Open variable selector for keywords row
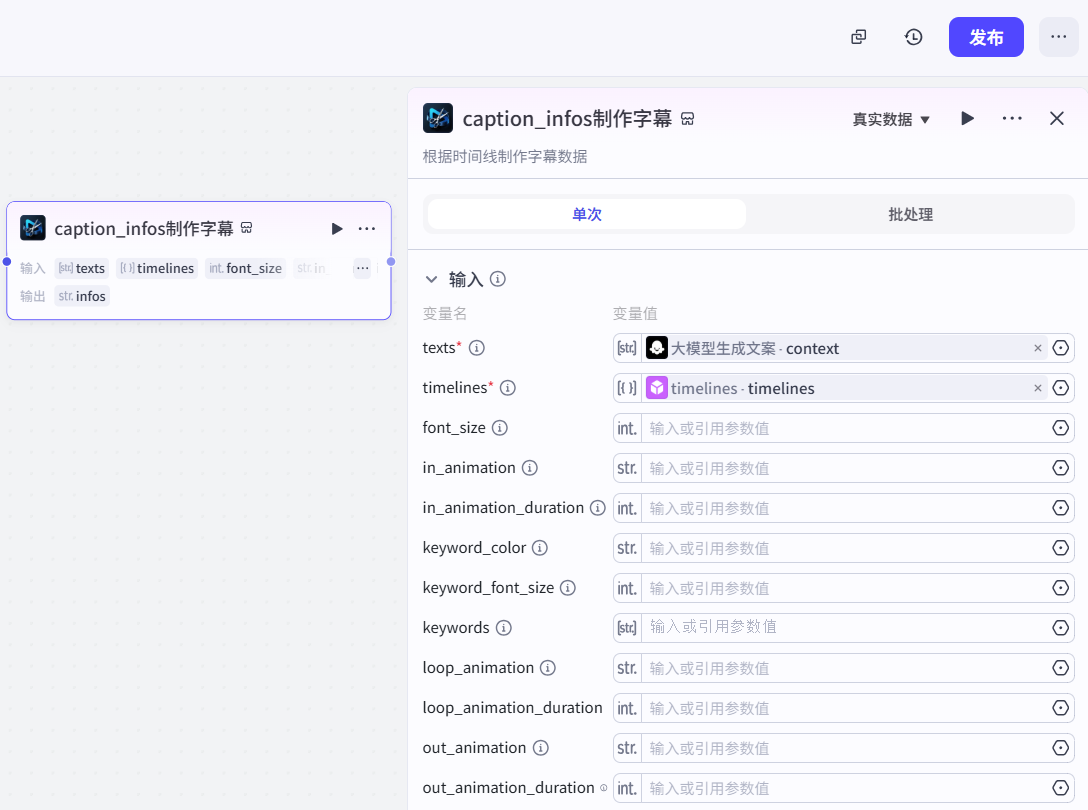This screenshot has width=1088, height=810. pyautogui.click(x=1060, y=627)
